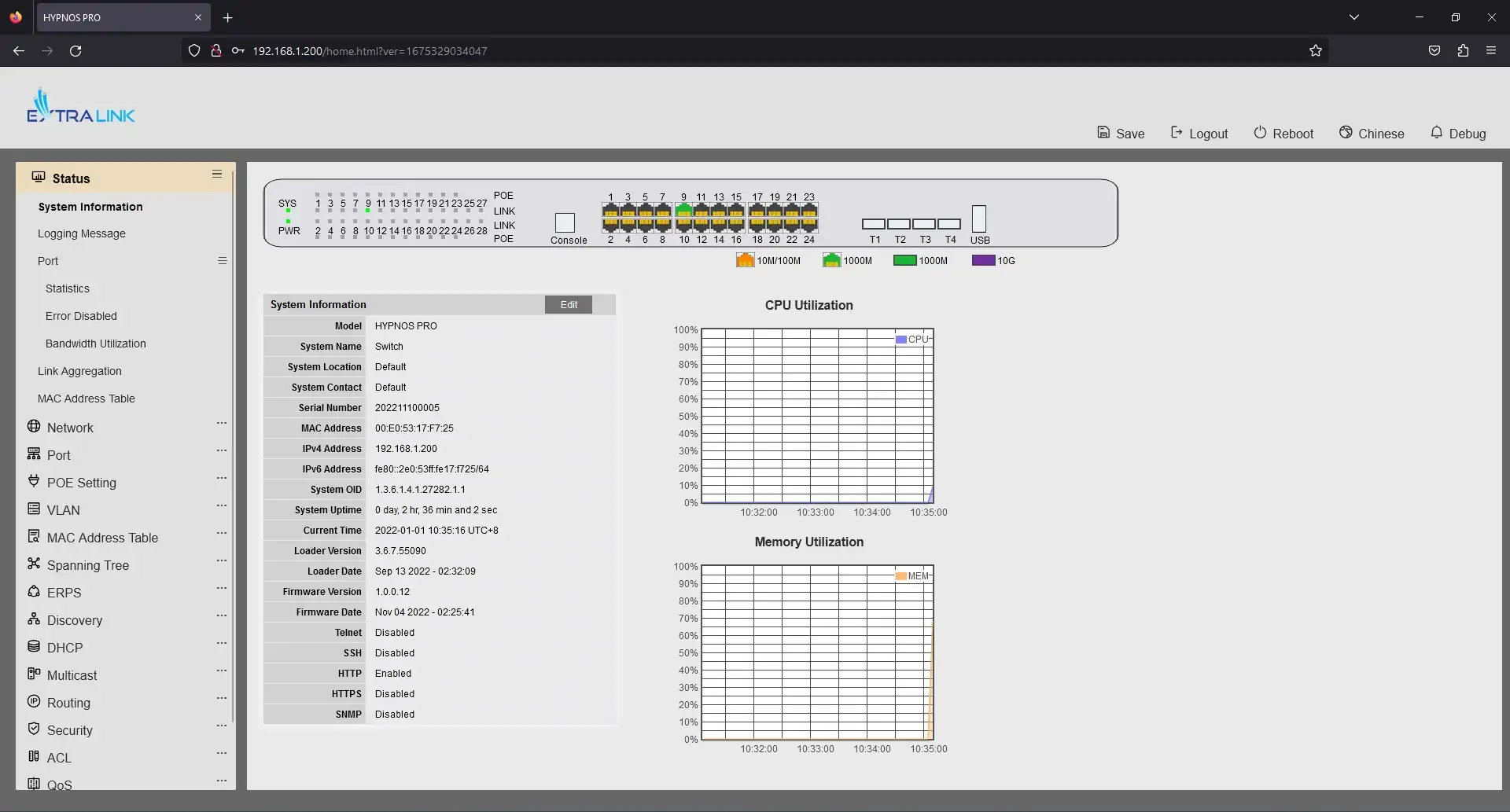The width and height of the screenshot is (1510, 812).
Task: Bookmark this page with star icon
Action: pos(1316,51)
